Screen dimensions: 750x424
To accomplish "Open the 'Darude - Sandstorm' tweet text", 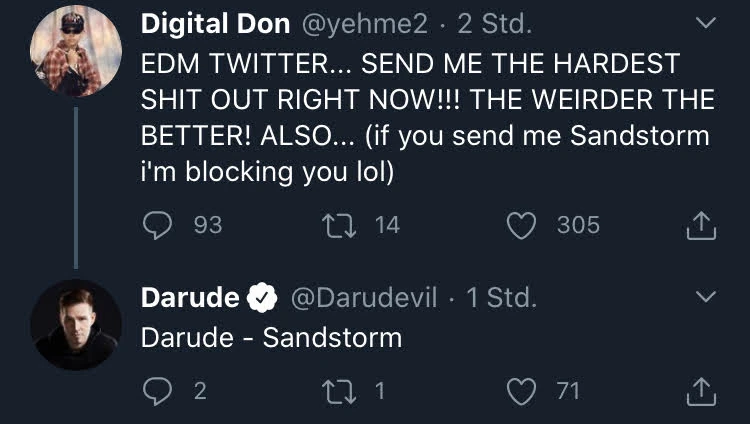I will point(271,338).
